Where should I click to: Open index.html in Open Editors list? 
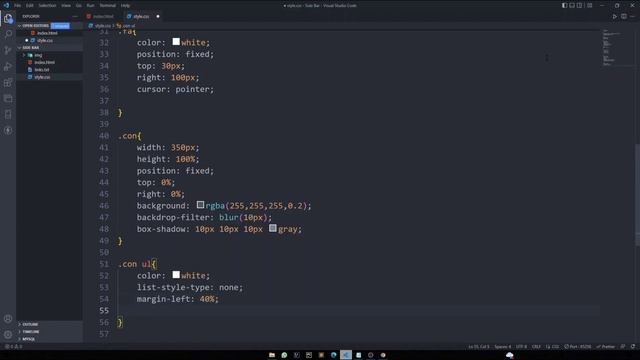[x=47, y=33]
